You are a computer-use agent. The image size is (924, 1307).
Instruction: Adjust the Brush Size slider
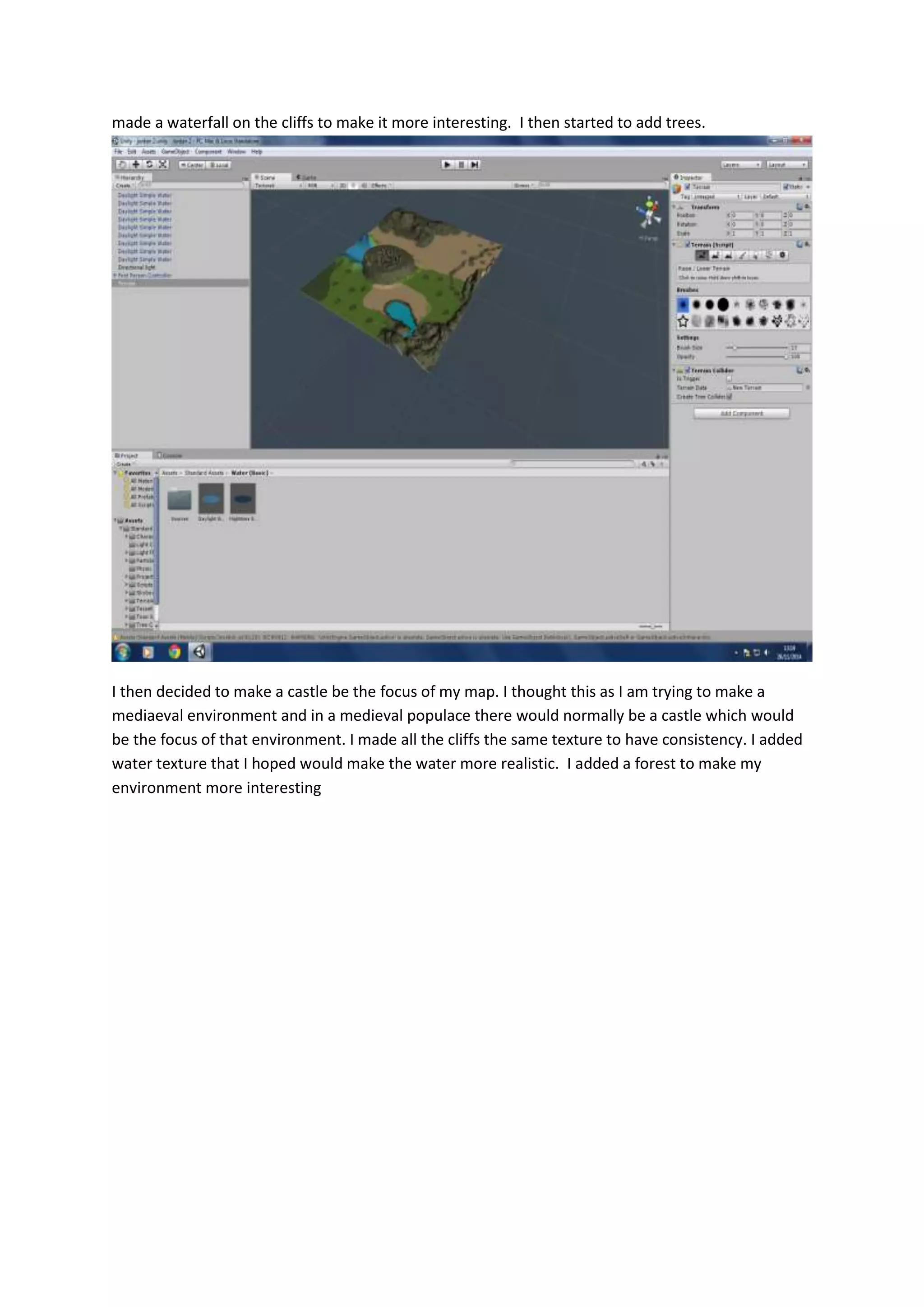(735, 347)
